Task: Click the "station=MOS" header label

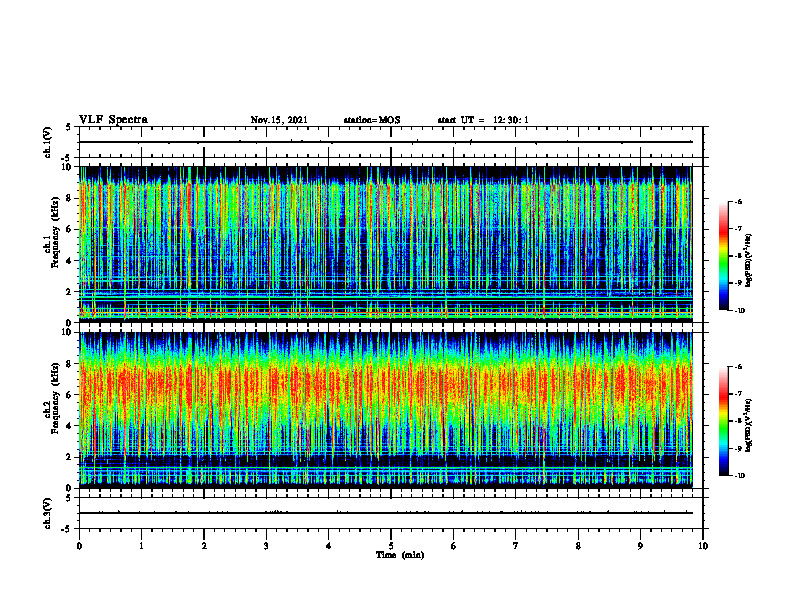Action: click(372, 120)
